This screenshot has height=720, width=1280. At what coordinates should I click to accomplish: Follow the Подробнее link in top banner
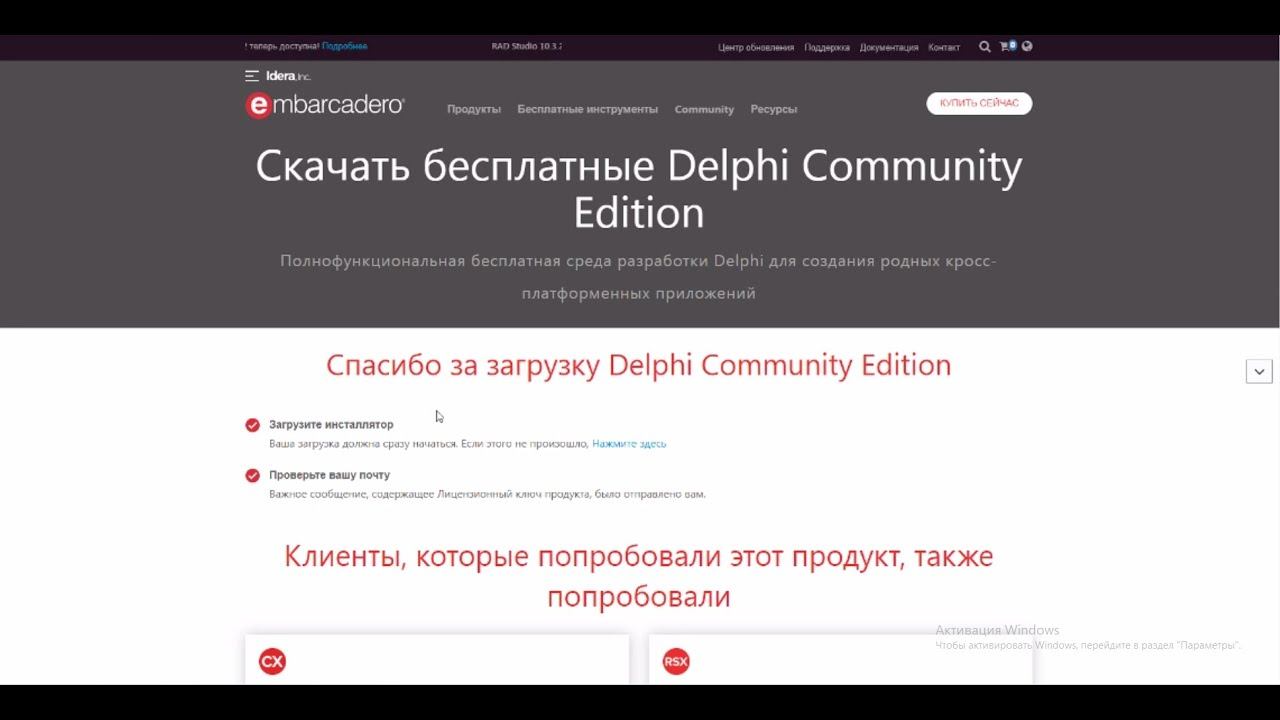345,46
